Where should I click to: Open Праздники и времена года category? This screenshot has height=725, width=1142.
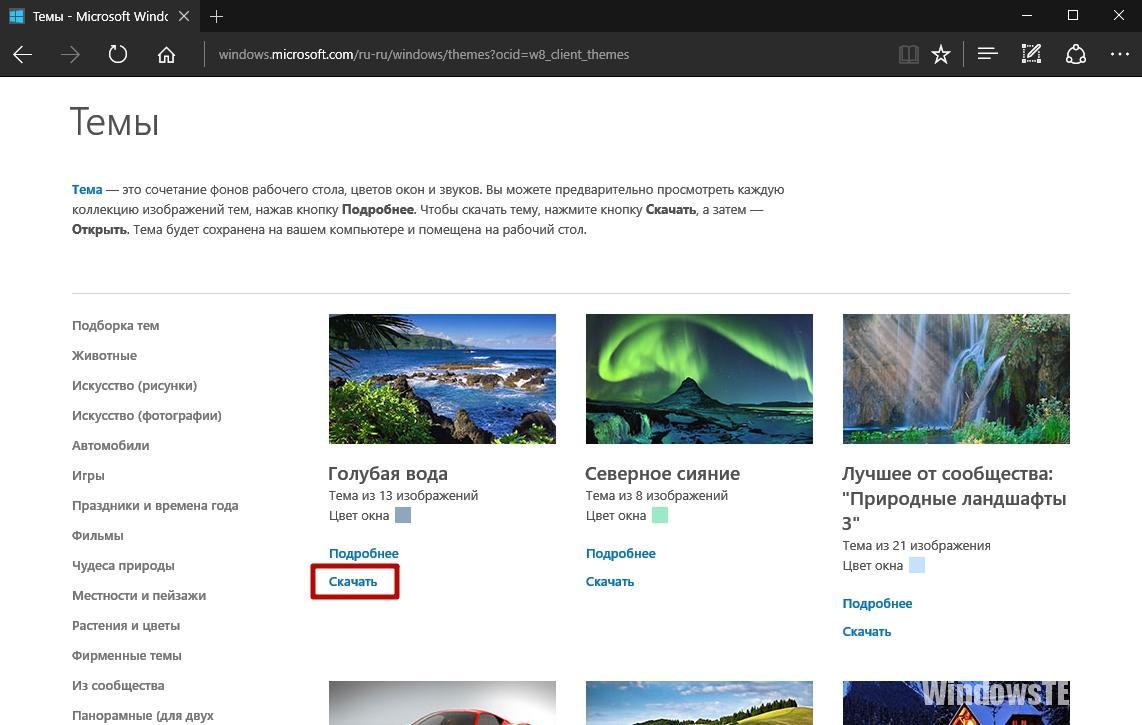click(x=155, y=506)
